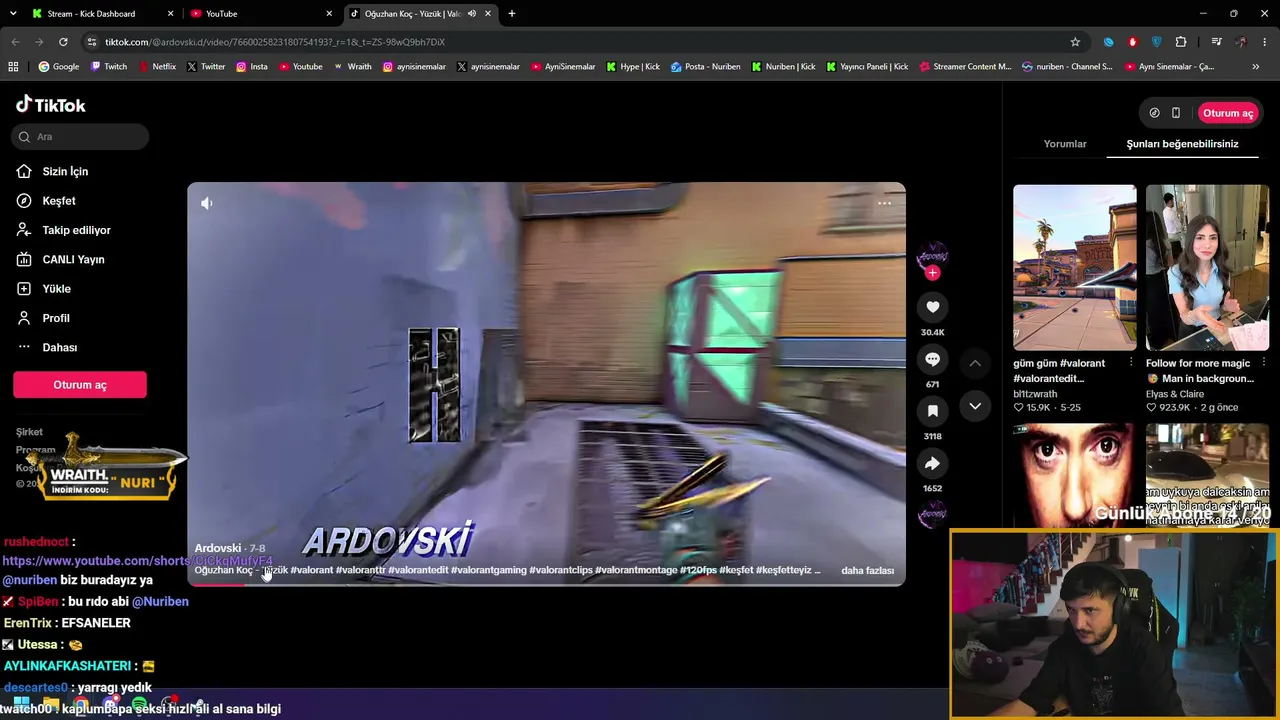View site information icon in address bar
This screenshot has height=720, width=1280.
(x=92, y=42)
